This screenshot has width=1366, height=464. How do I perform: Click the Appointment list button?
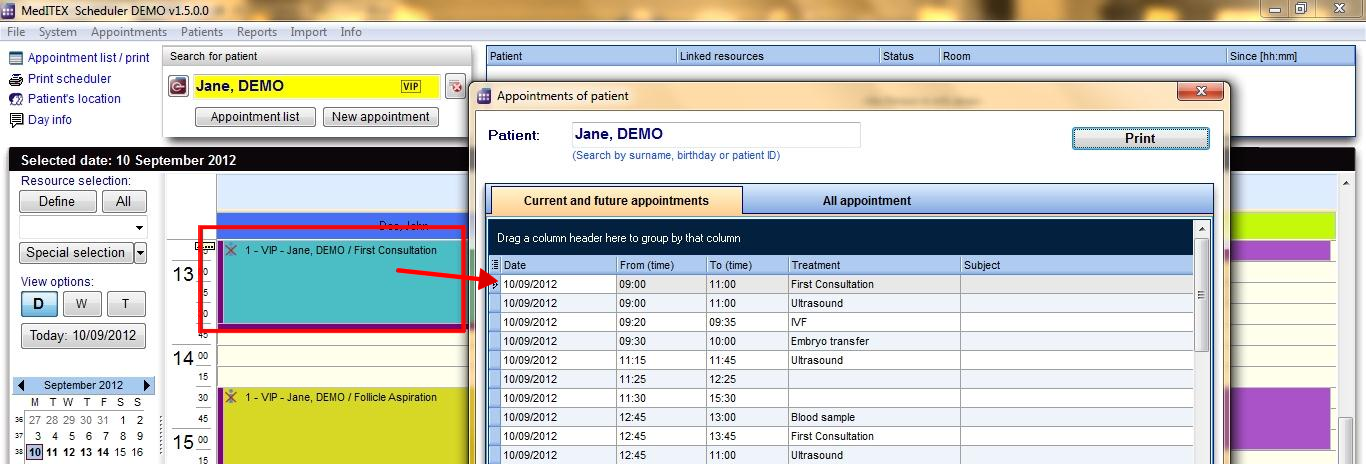pos(255,117)
